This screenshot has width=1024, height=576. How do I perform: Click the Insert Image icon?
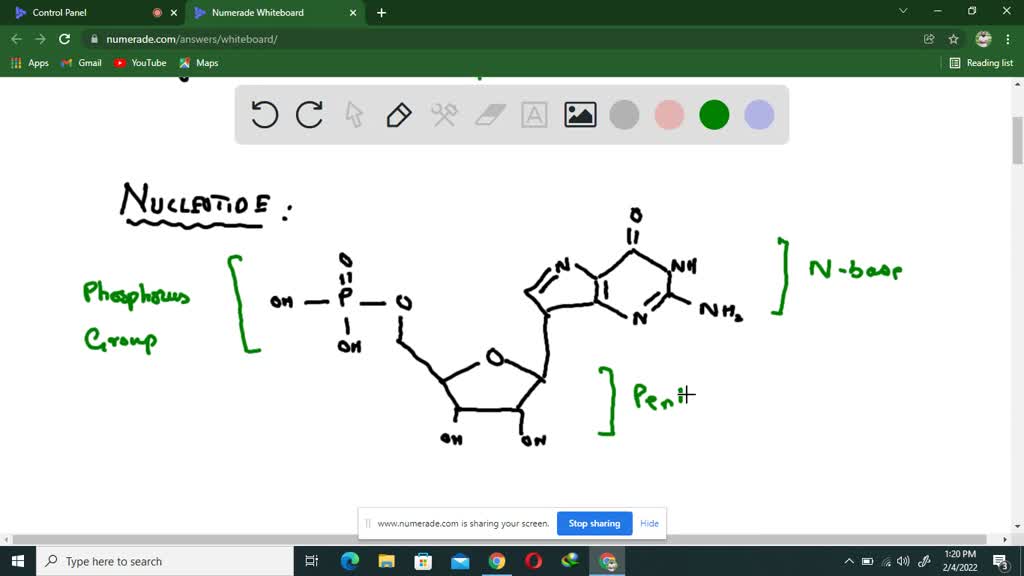click(x=579, y=115)
